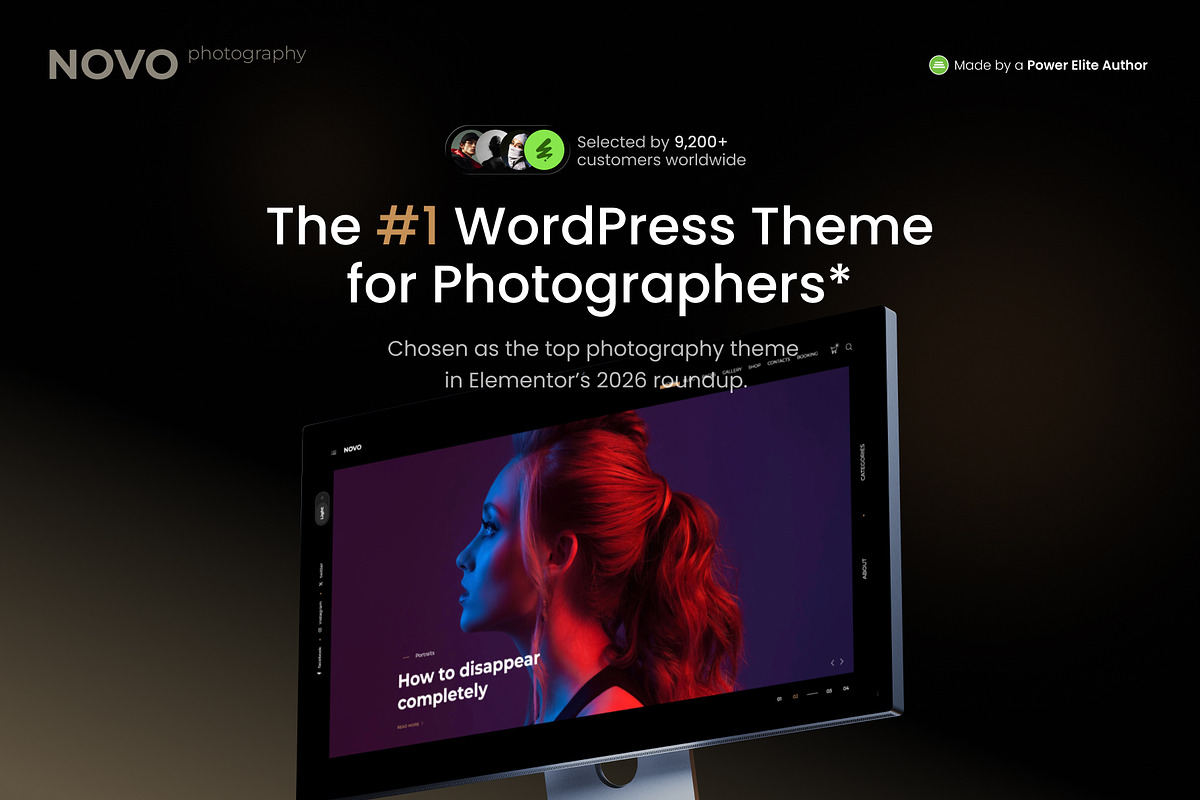Open the hamburger menu beside NOVO logo

[334, 452]
